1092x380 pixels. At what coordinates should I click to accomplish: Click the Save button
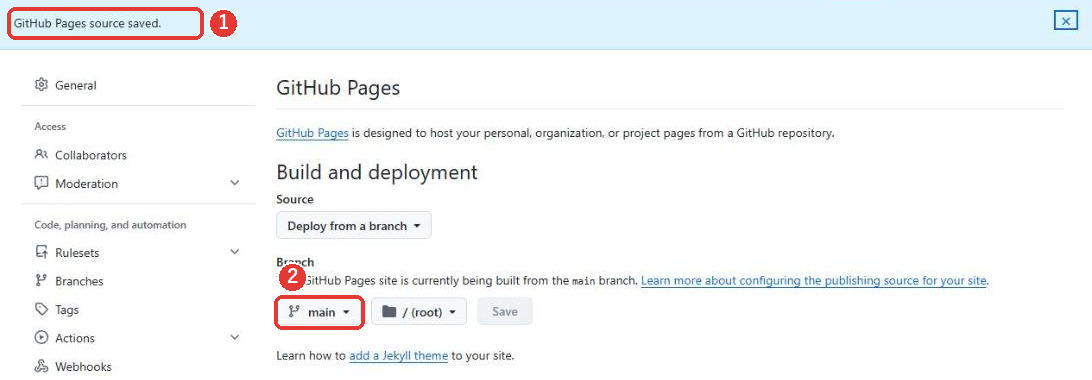point(505,312)
